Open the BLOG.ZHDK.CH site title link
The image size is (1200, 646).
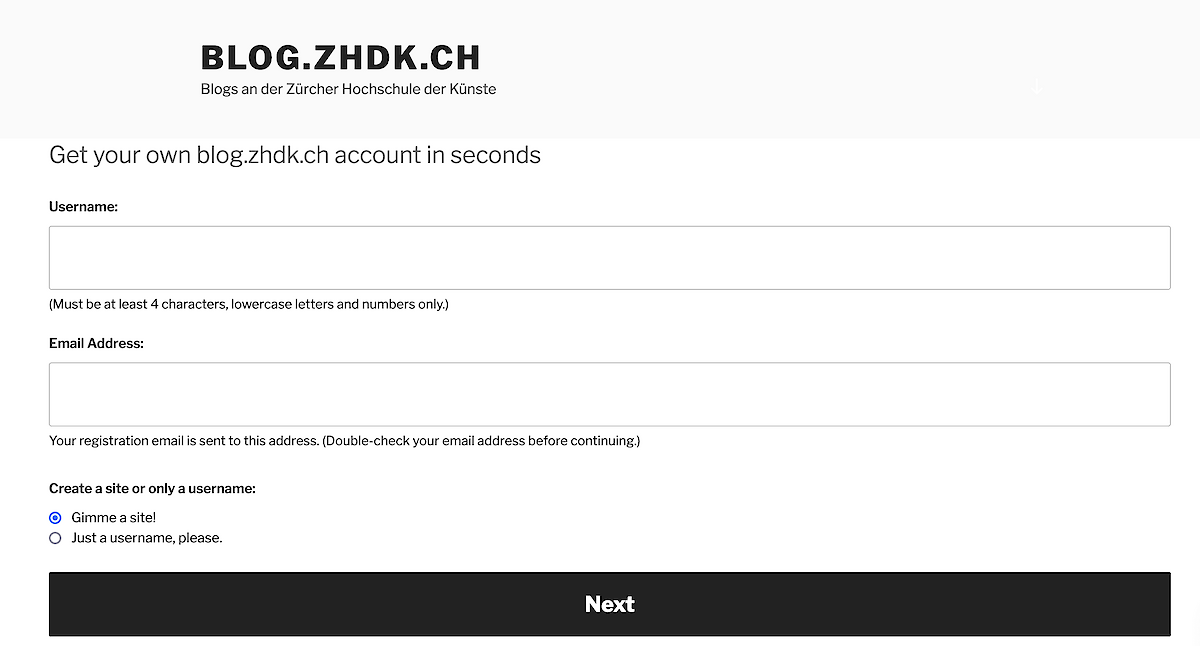tap(340, 57)
